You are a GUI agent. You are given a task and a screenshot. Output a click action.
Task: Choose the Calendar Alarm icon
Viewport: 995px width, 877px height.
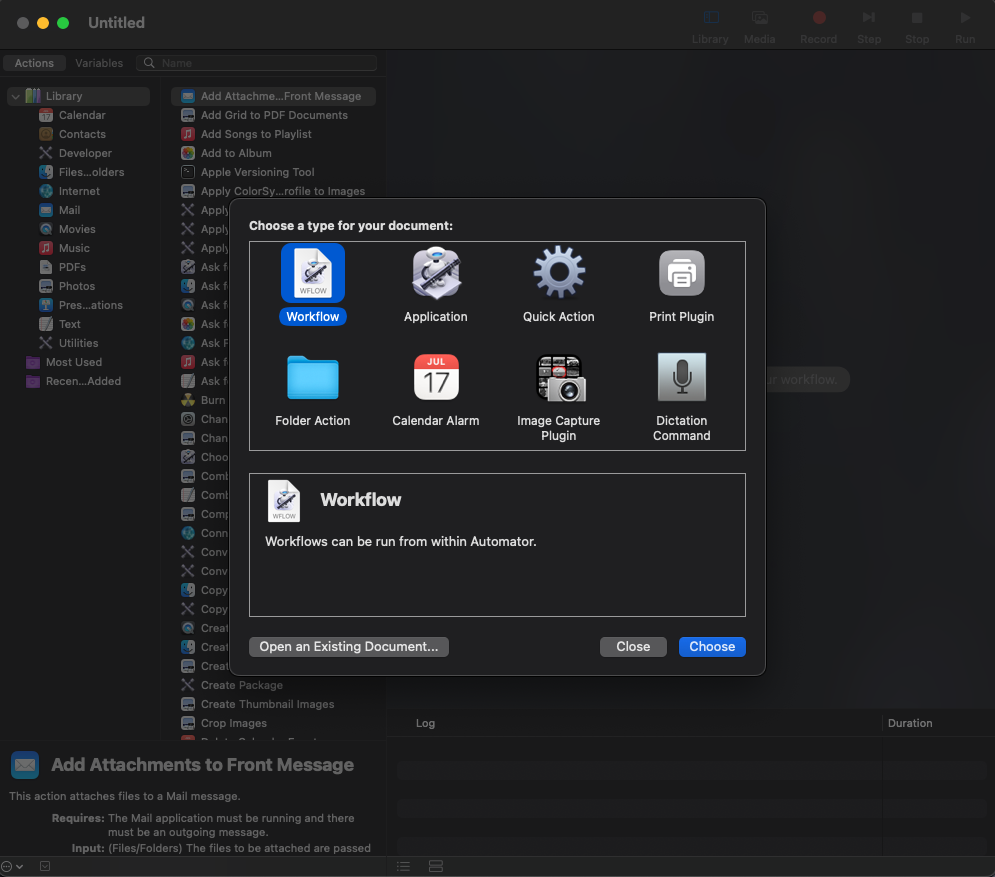pos(436,378)
